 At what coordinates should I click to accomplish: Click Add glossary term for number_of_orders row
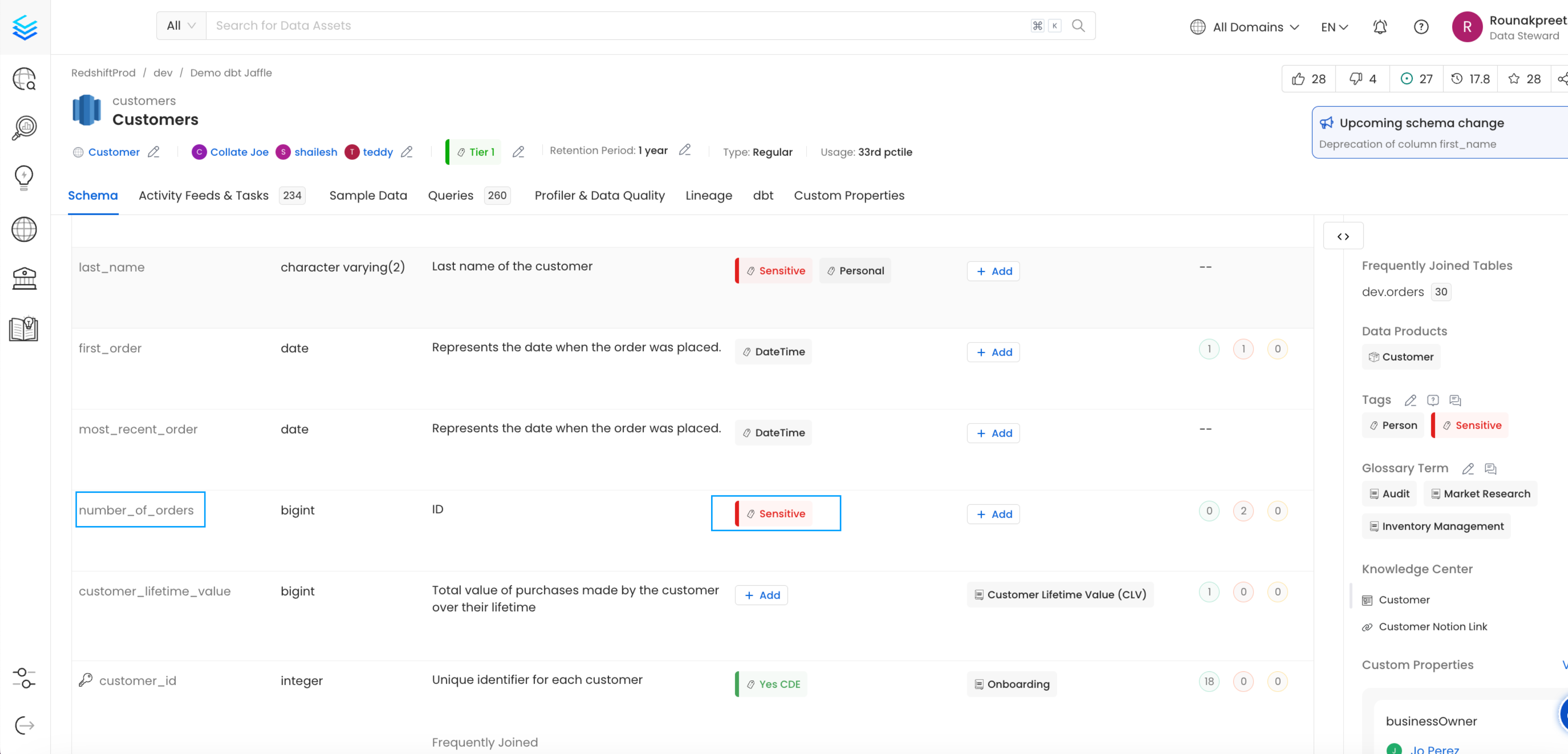coord(993,514)
